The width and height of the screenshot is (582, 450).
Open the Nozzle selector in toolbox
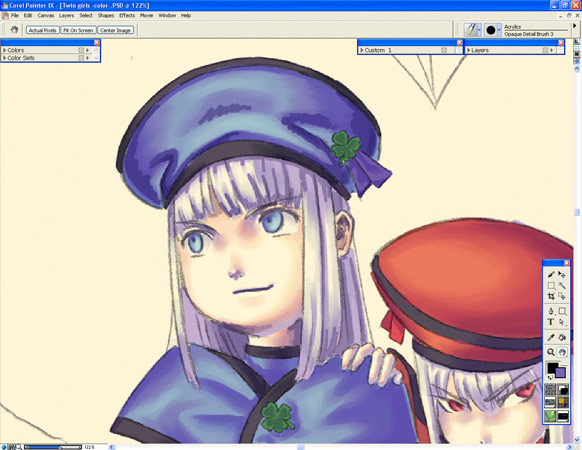click(562, 415)
